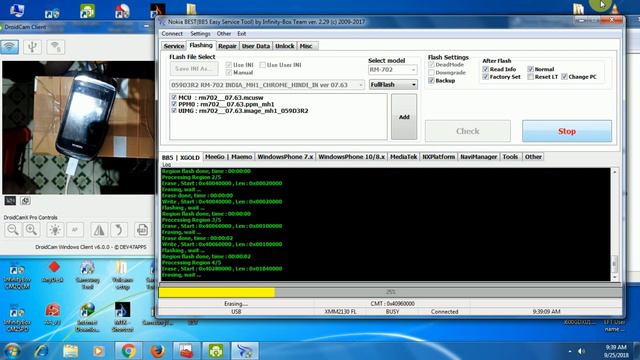Open Windows Start menu
The image size is (640, 360).
(12, 351)
